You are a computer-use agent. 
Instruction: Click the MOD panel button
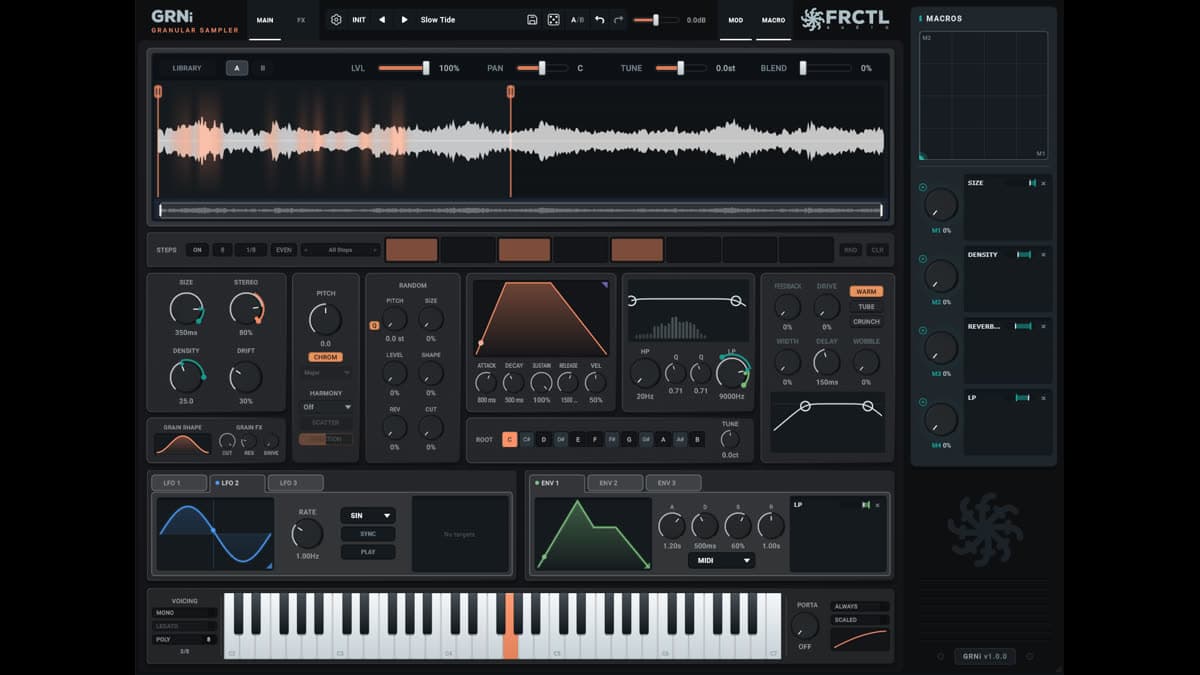click(x=736, y=20)
